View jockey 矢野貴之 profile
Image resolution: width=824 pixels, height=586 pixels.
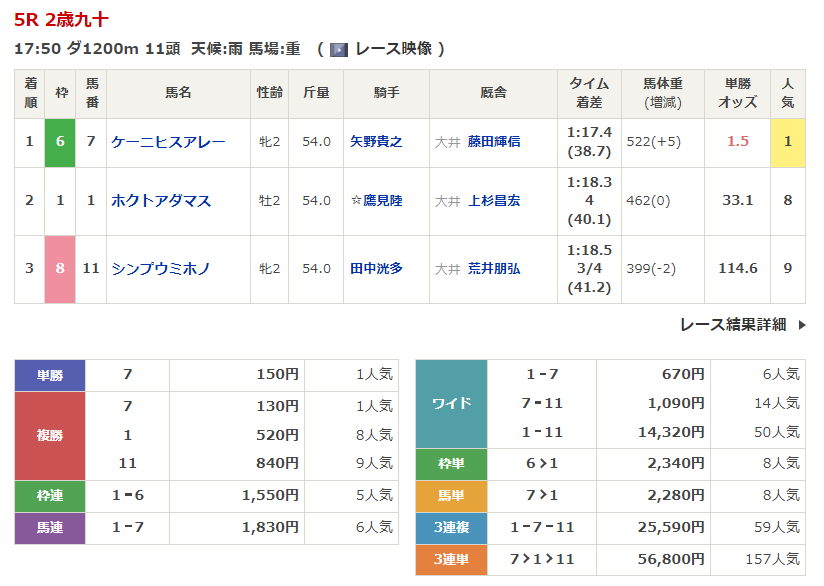click(376, 142)
